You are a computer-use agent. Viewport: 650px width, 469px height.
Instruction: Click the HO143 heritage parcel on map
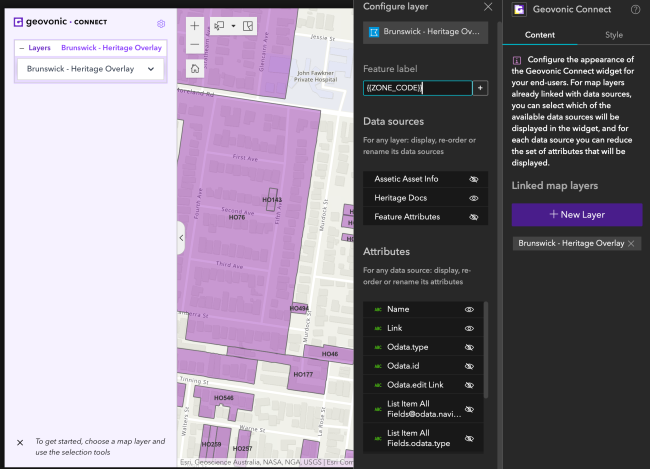[x=272, y=200]
